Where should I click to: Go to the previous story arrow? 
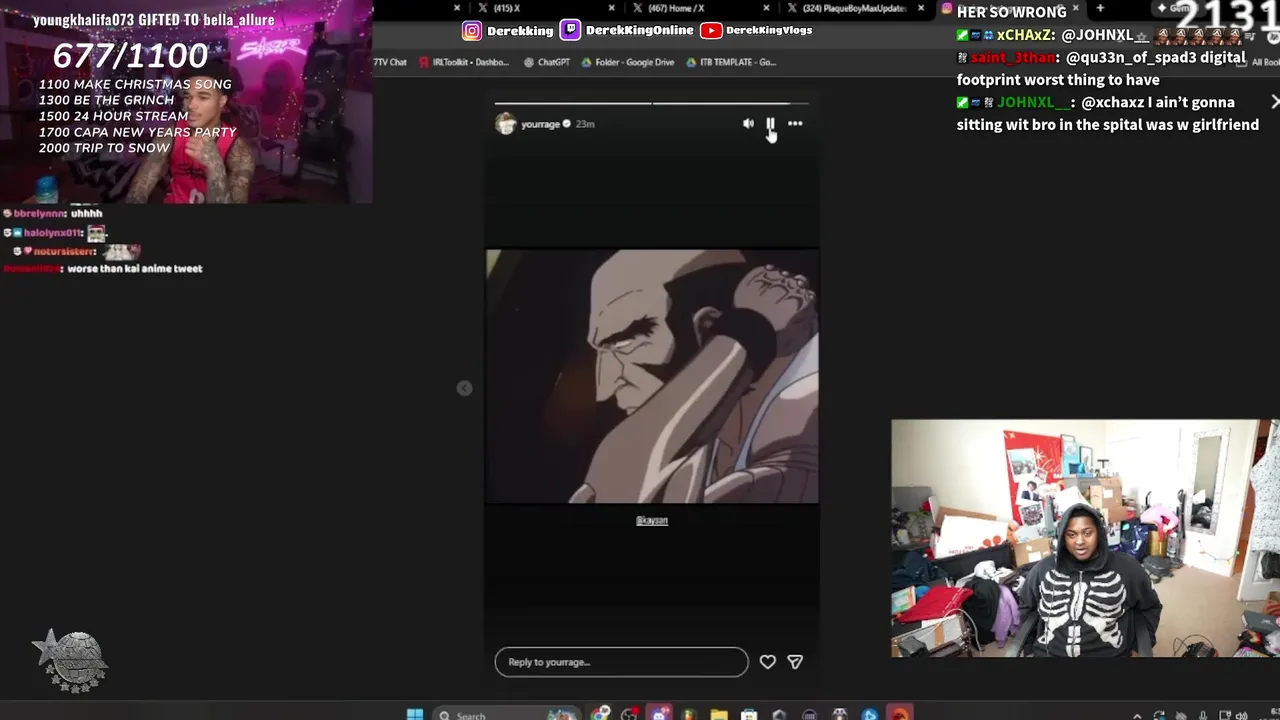coord(464,388)
